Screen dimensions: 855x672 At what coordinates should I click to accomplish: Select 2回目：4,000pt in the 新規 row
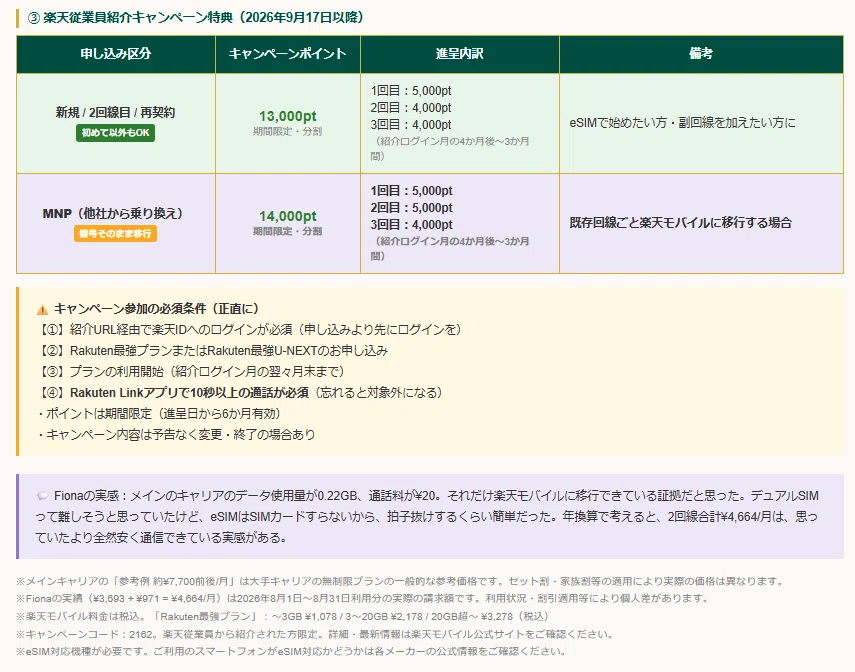tap(411, 107)
